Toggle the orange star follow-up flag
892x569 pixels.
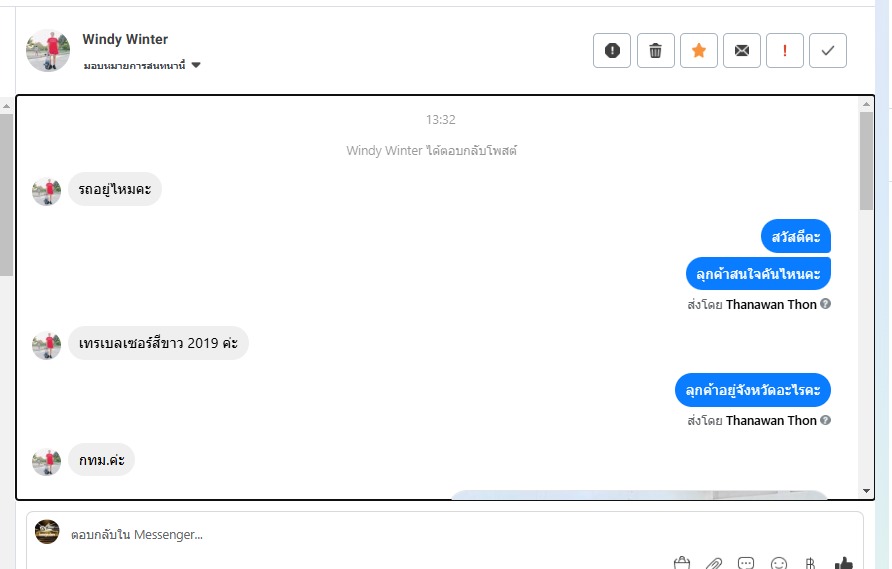[x=699, y=51]
